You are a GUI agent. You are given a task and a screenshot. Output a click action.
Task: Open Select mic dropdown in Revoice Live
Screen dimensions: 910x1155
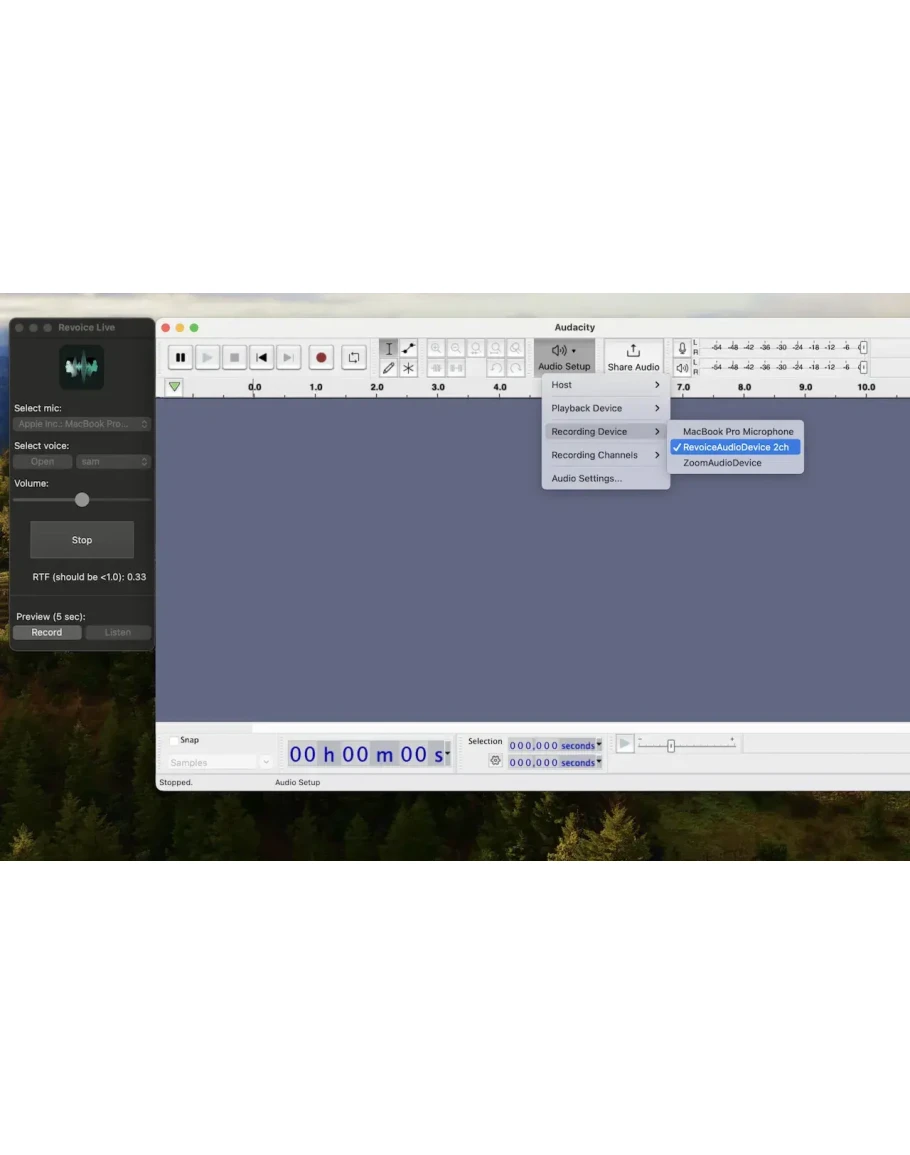coord(82,424)
